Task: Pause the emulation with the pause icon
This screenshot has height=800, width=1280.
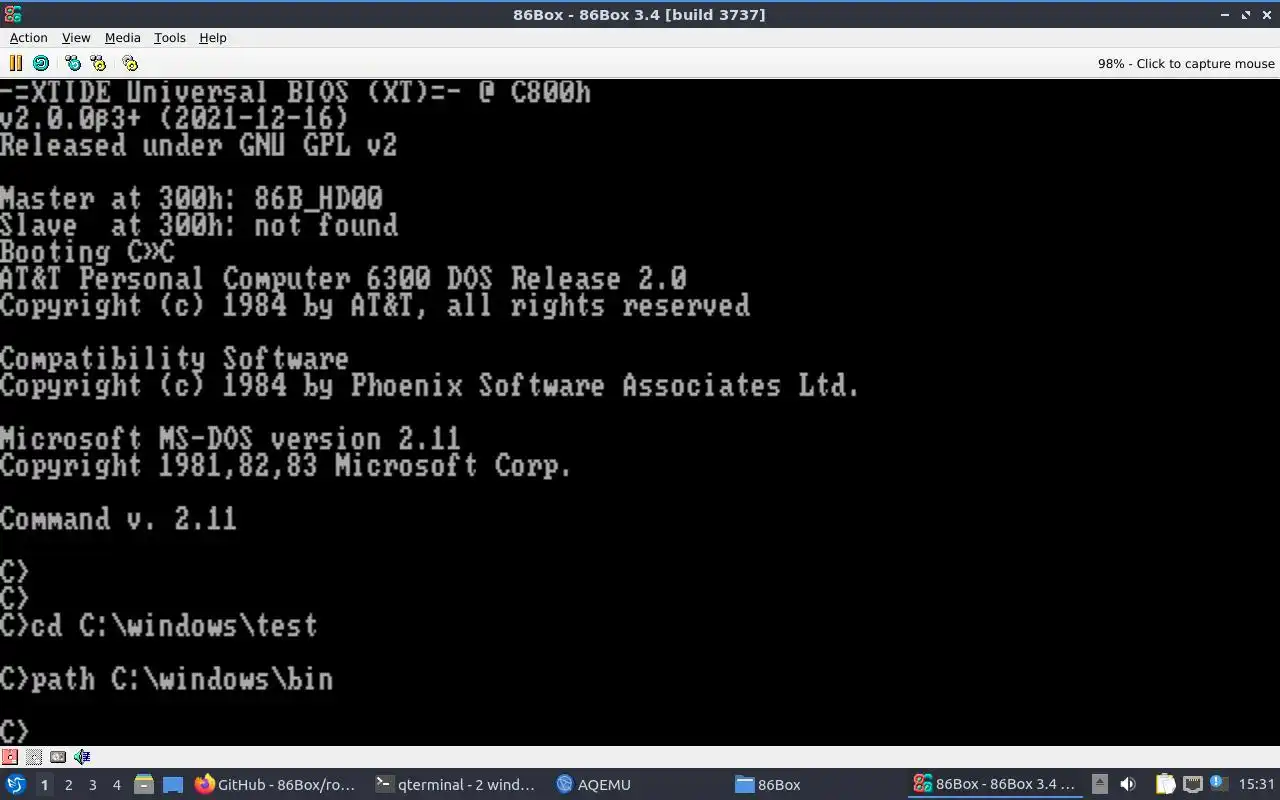Action: (15, 63)
